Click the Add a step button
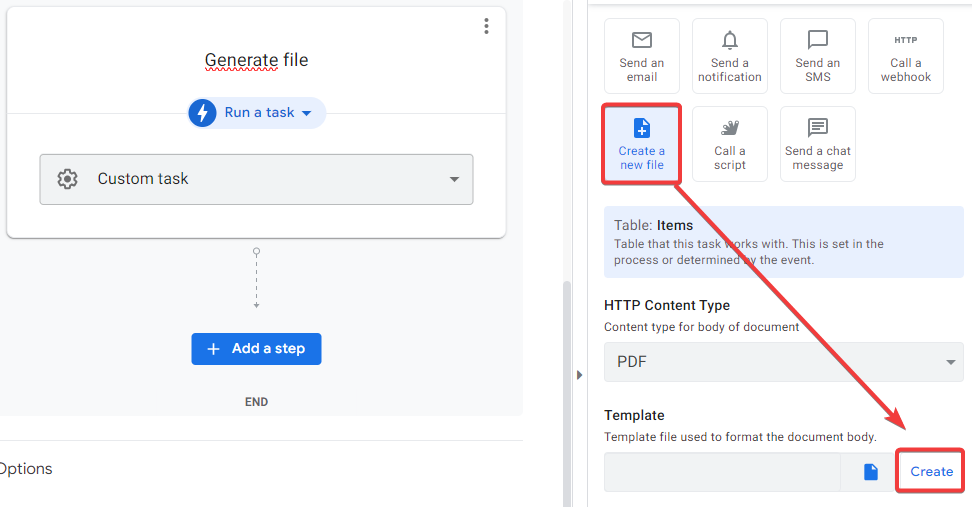 [256, 349]
